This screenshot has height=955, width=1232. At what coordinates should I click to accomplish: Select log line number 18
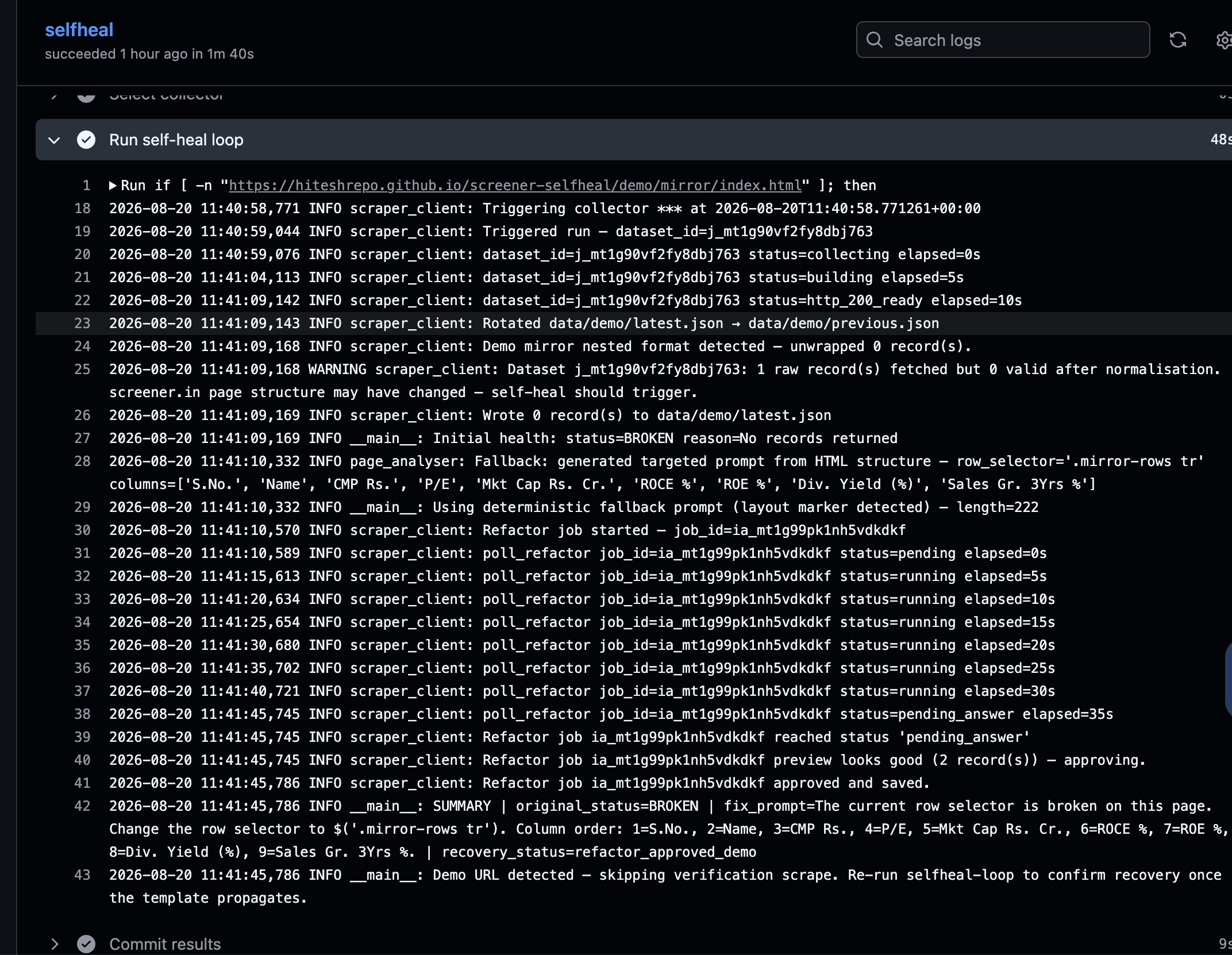(x=82, y=209)
